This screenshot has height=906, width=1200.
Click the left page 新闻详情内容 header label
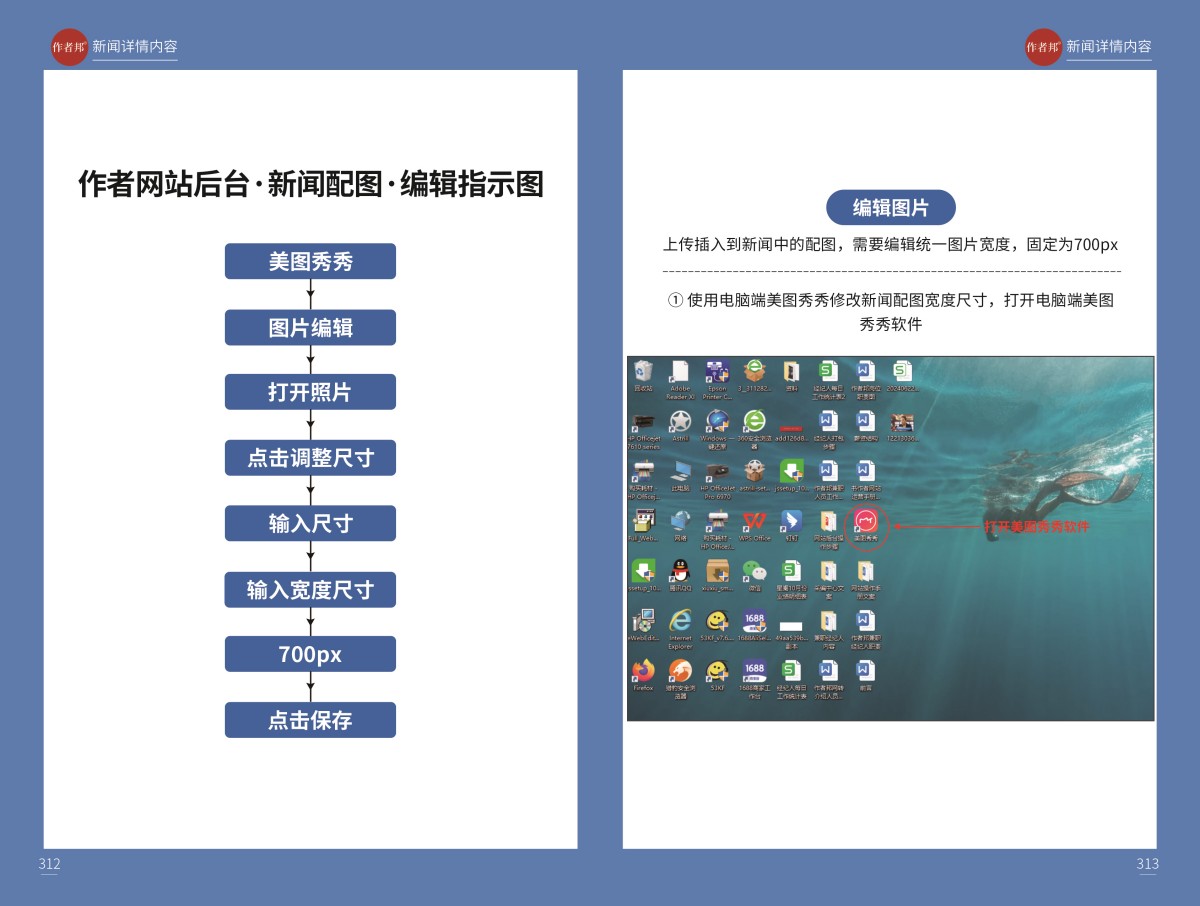pos(134,47)
